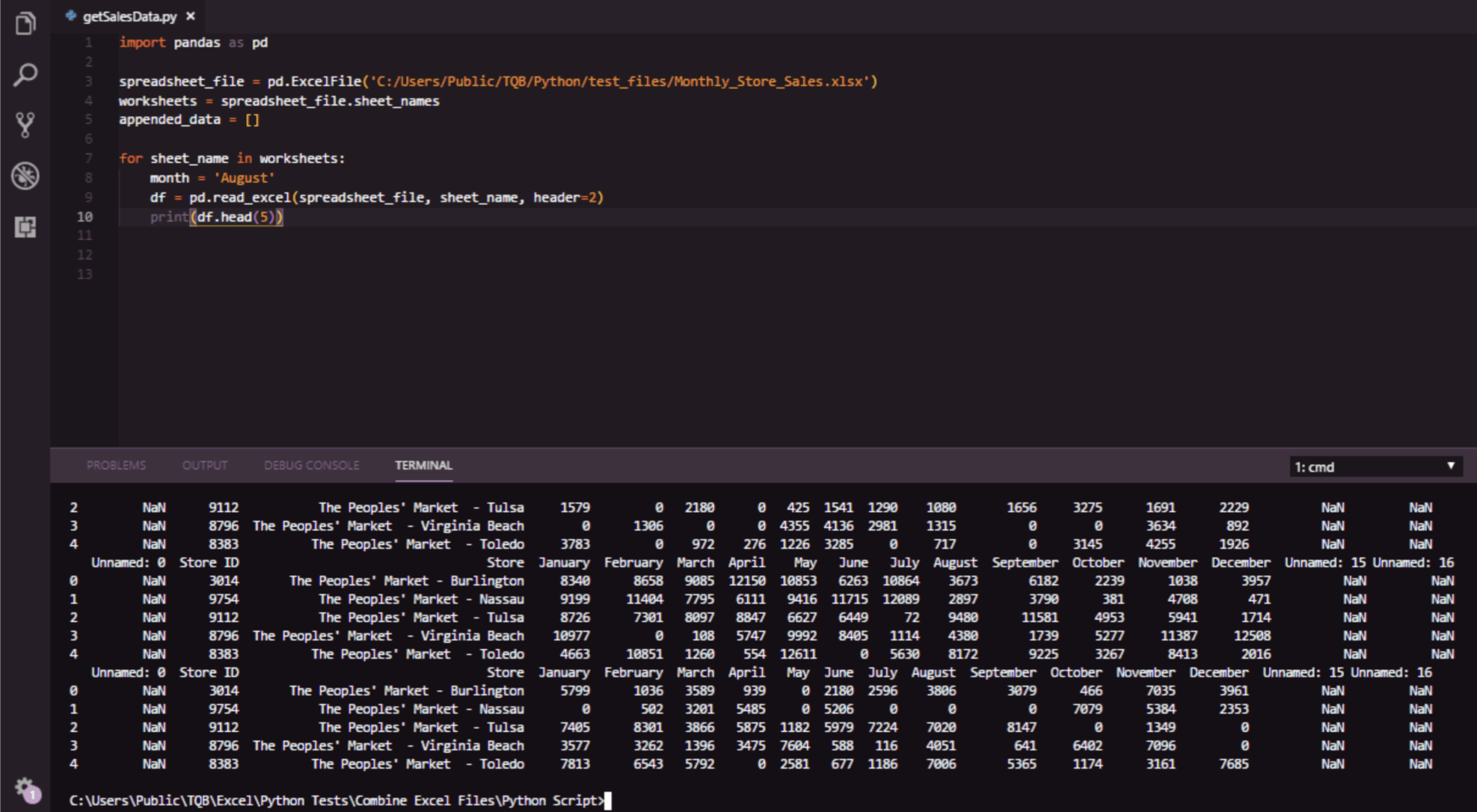Select the getSalesData.py editor tab

pos(129,16)
